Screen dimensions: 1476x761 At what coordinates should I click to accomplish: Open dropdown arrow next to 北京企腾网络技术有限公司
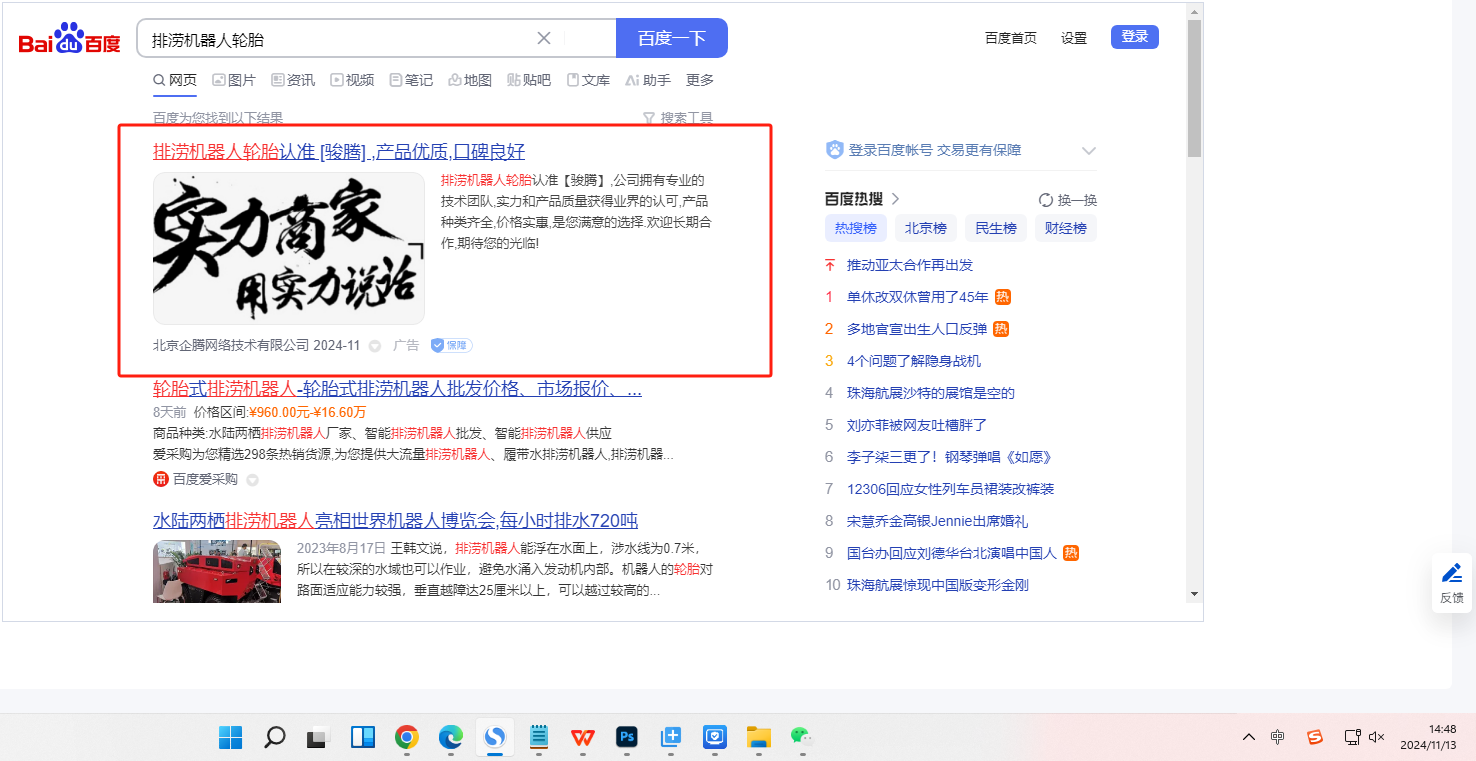point(375,346)
